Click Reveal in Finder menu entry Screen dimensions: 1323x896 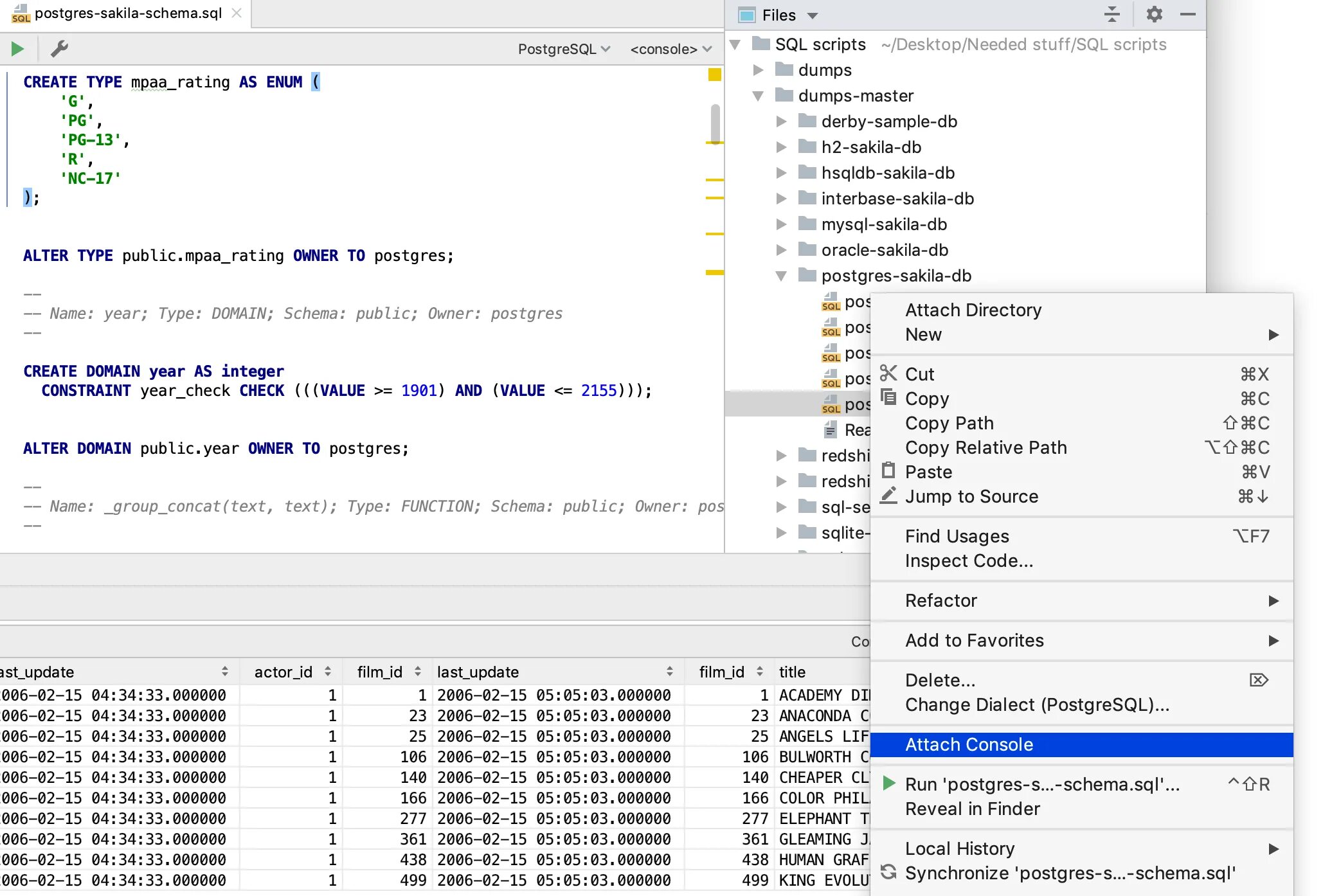[972, 809]
